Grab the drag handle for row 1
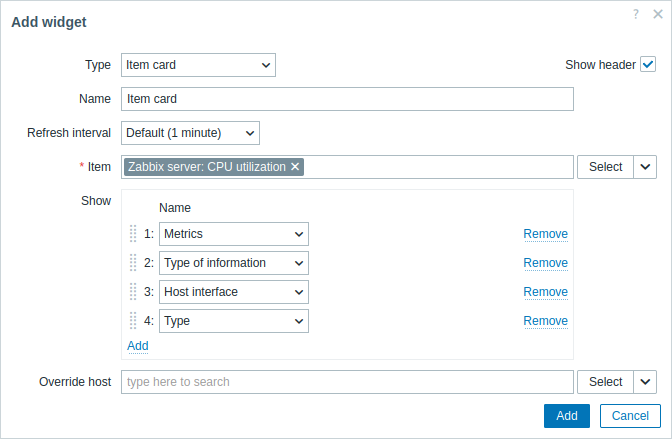 pyautogui.click(x=133, y=234)
